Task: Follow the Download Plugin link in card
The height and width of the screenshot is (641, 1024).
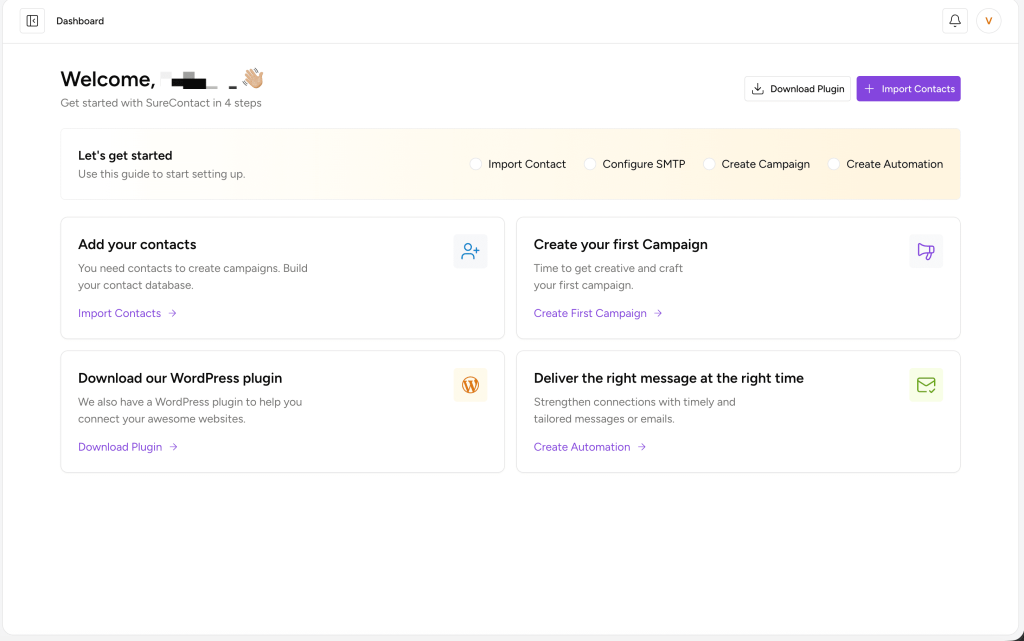Action: point(120,447)
